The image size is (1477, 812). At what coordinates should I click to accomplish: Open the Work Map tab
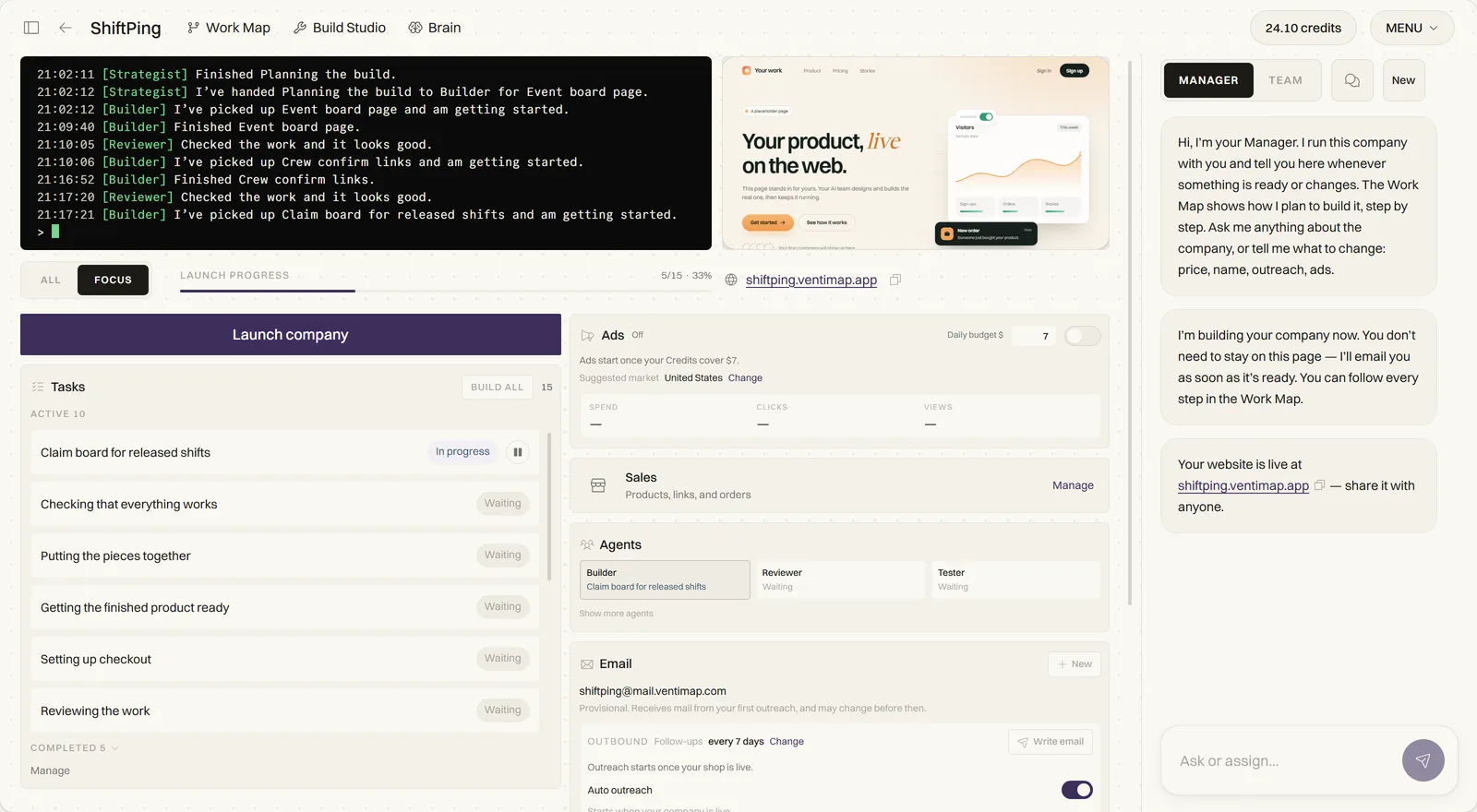[x=228, y=28]
